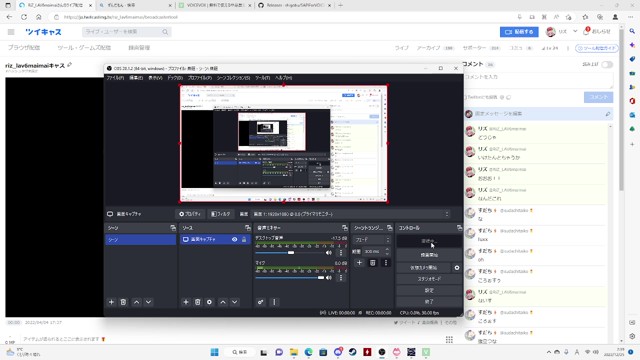Open source properties gear in Sources panel
Viewport: 640px width, 360px height.
pyautogui.click(x=209, y=302)
